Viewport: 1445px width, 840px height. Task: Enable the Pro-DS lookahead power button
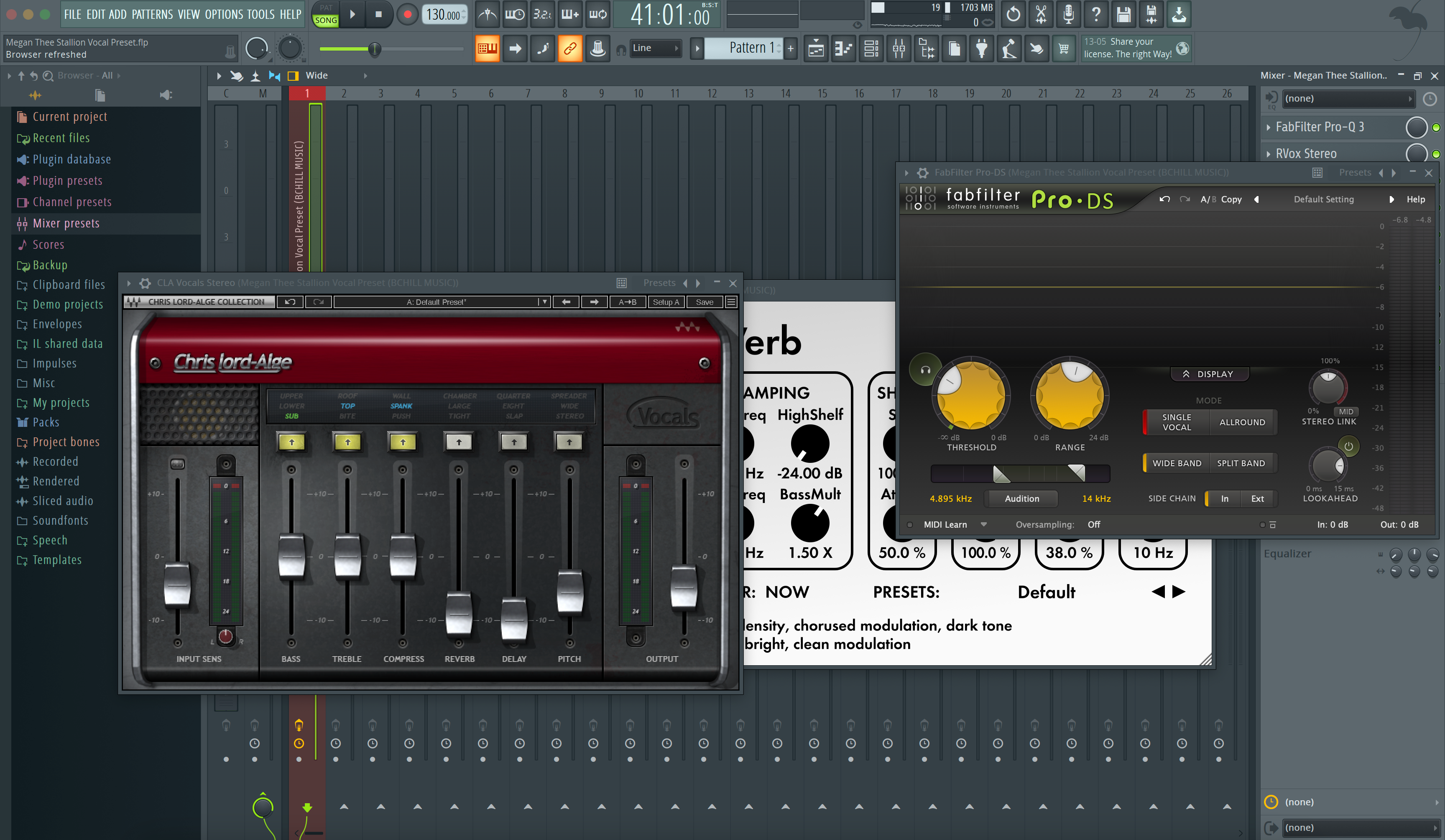coord(1348,446)
